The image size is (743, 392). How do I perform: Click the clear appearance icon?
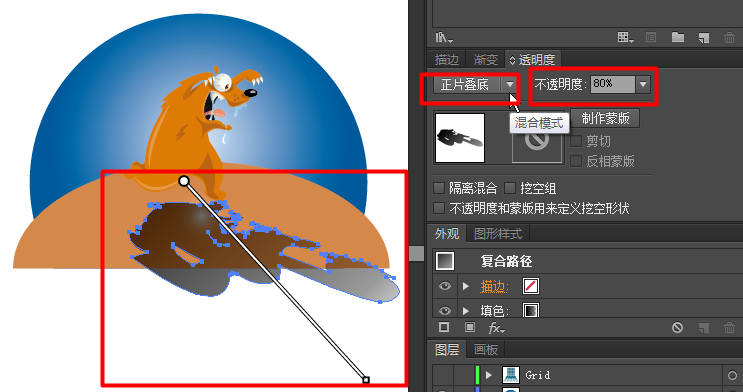(x=678, y=328)
